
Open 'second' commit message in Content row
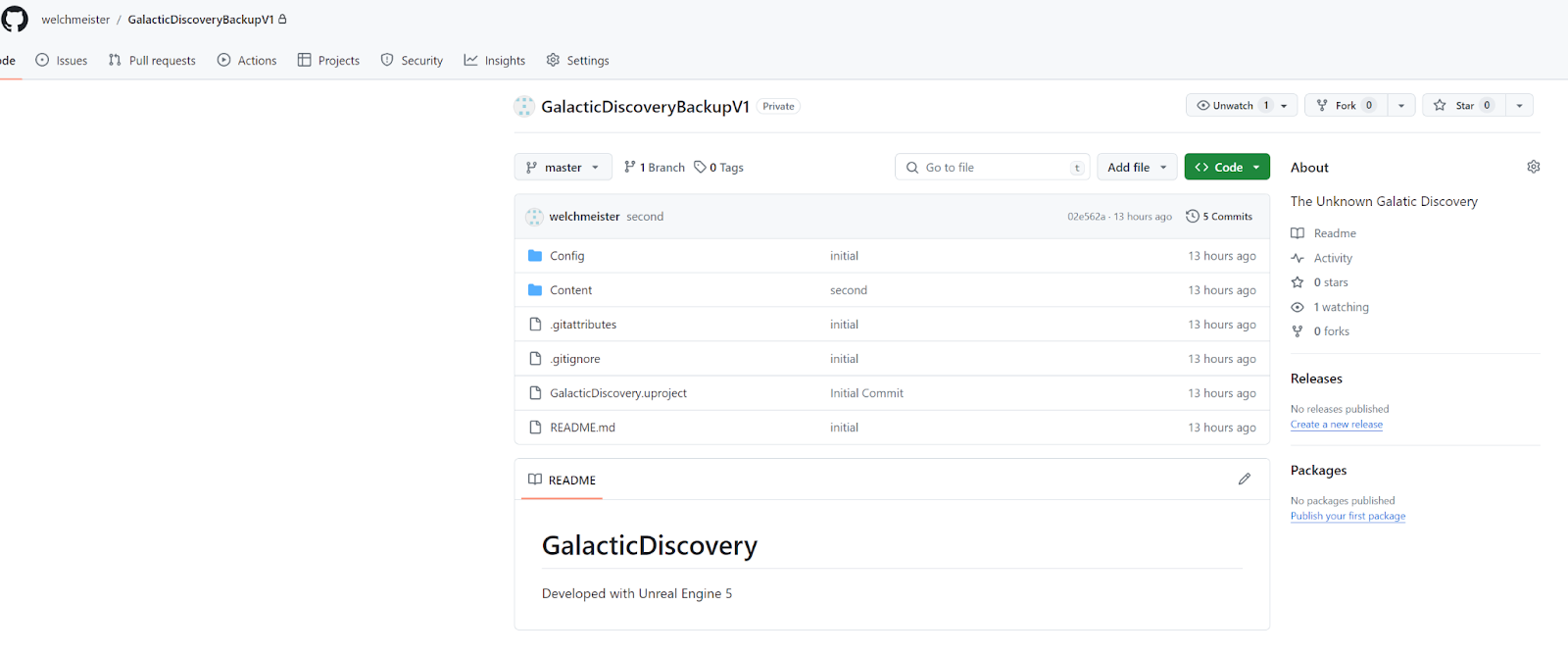pos(849,290)
